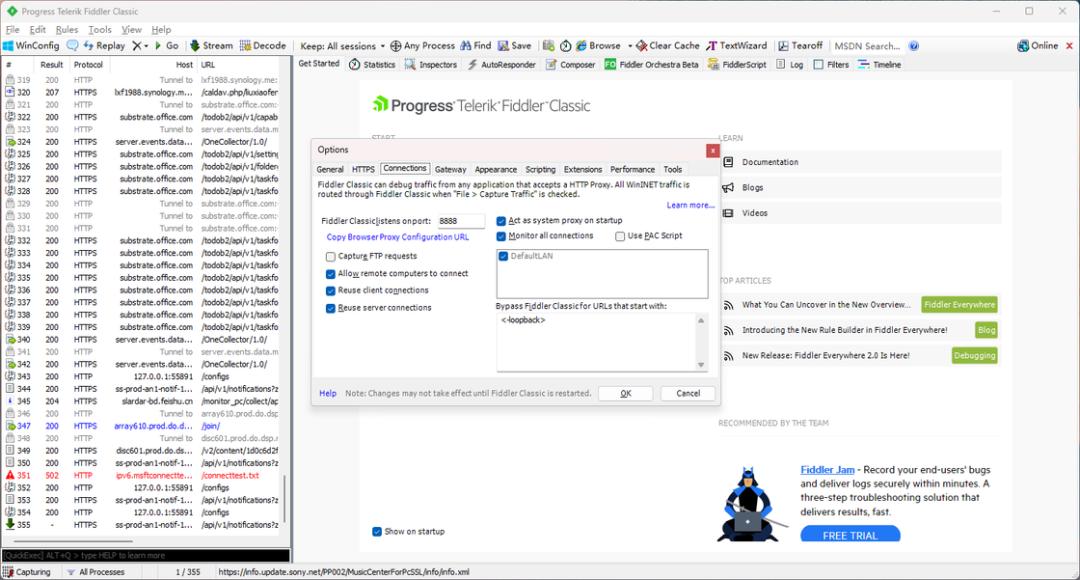Uncheck Show on startup

377,531
